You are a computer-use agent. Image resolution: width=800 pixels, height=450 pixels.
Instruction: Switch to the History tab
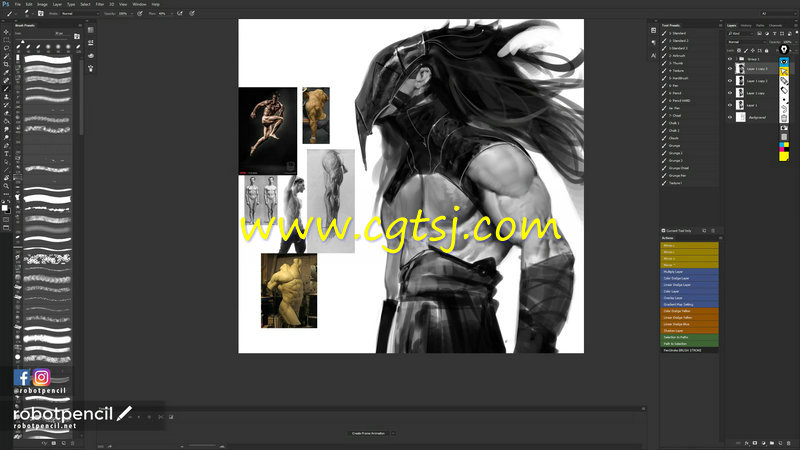[x=746, y=25]
